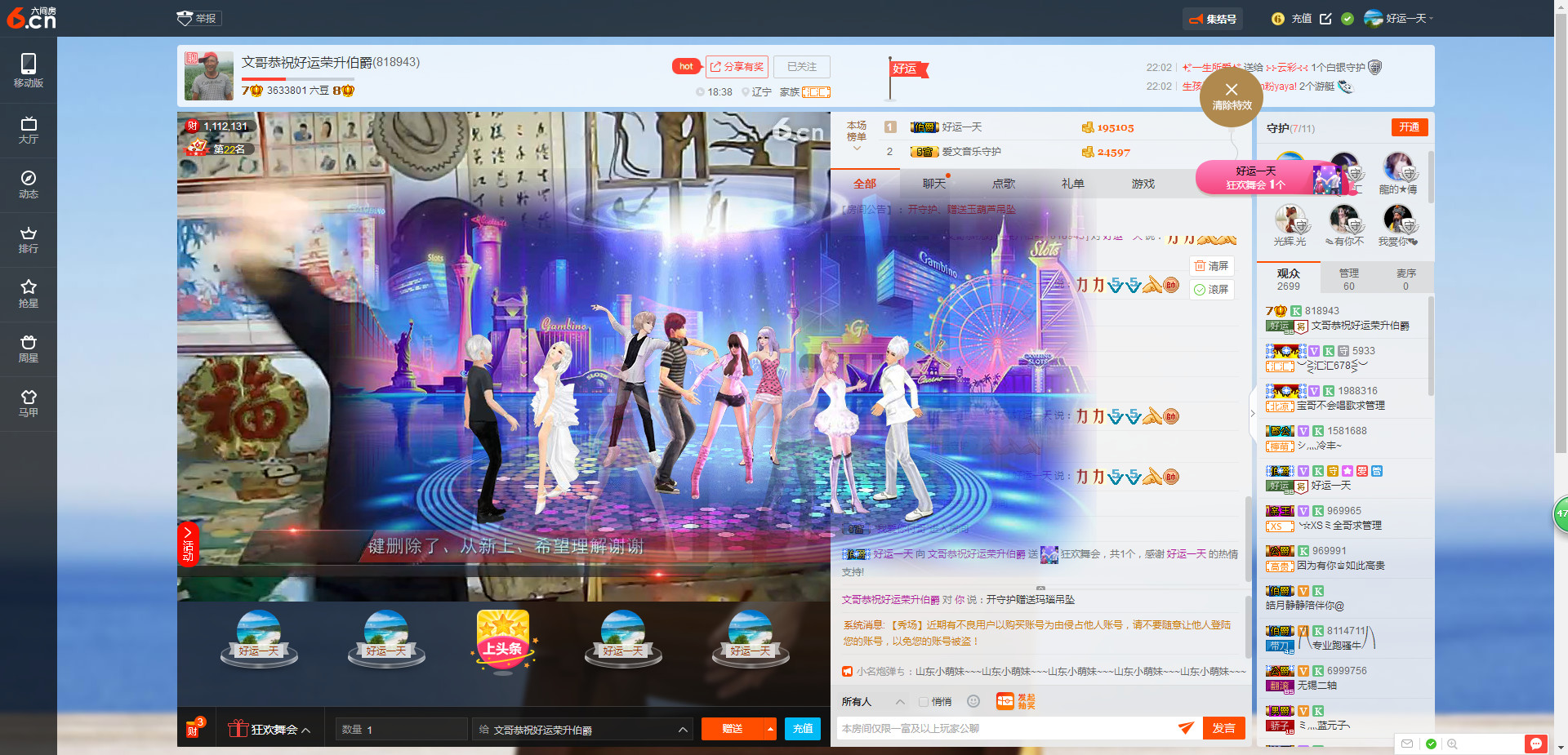Screen dimensions: 1568x755
Task: Switch to the 观众 2699 tab
Action: point(1288,279)
